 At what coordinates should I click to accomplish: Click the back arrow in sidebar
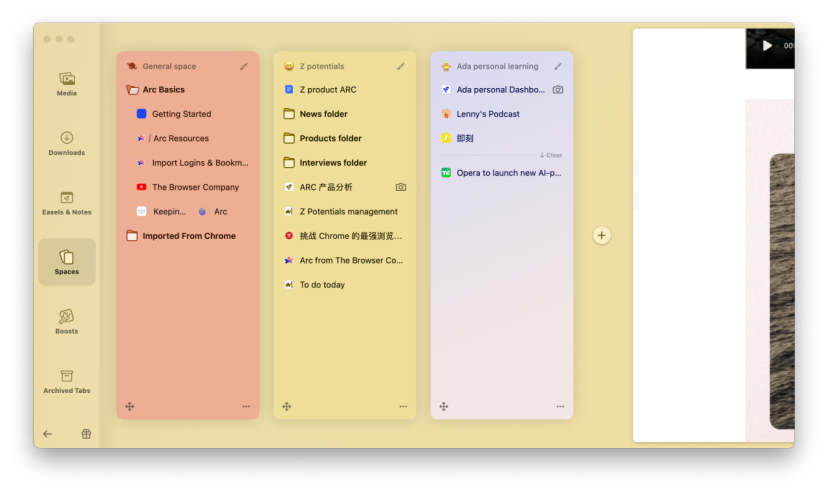coord(47,434)
